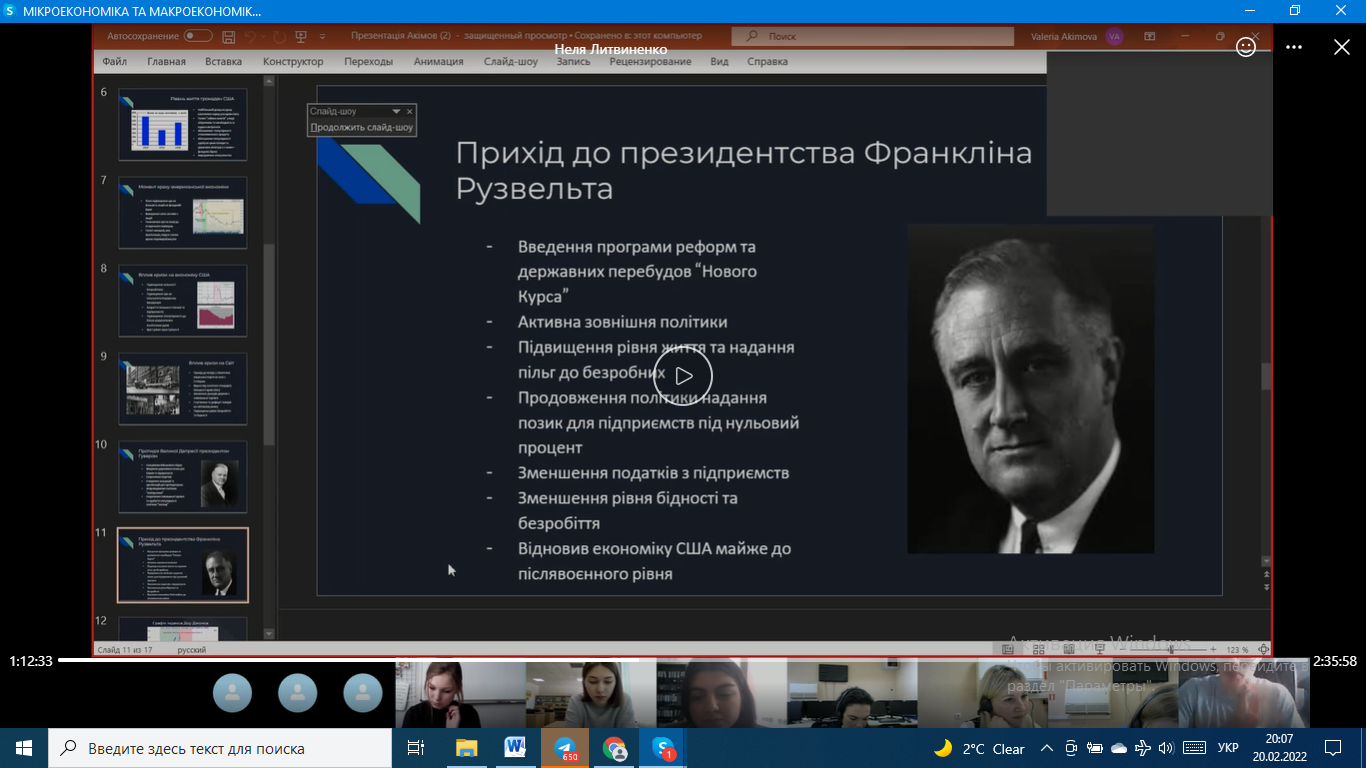Select slide 10 thumbnail

pos(182,476)
